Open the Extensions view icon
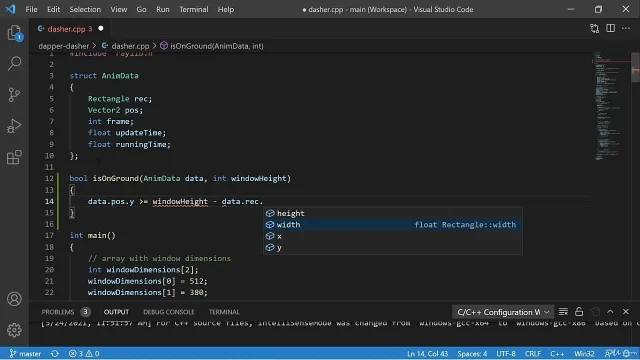This screenshot has height=360, width=640. 14,157
